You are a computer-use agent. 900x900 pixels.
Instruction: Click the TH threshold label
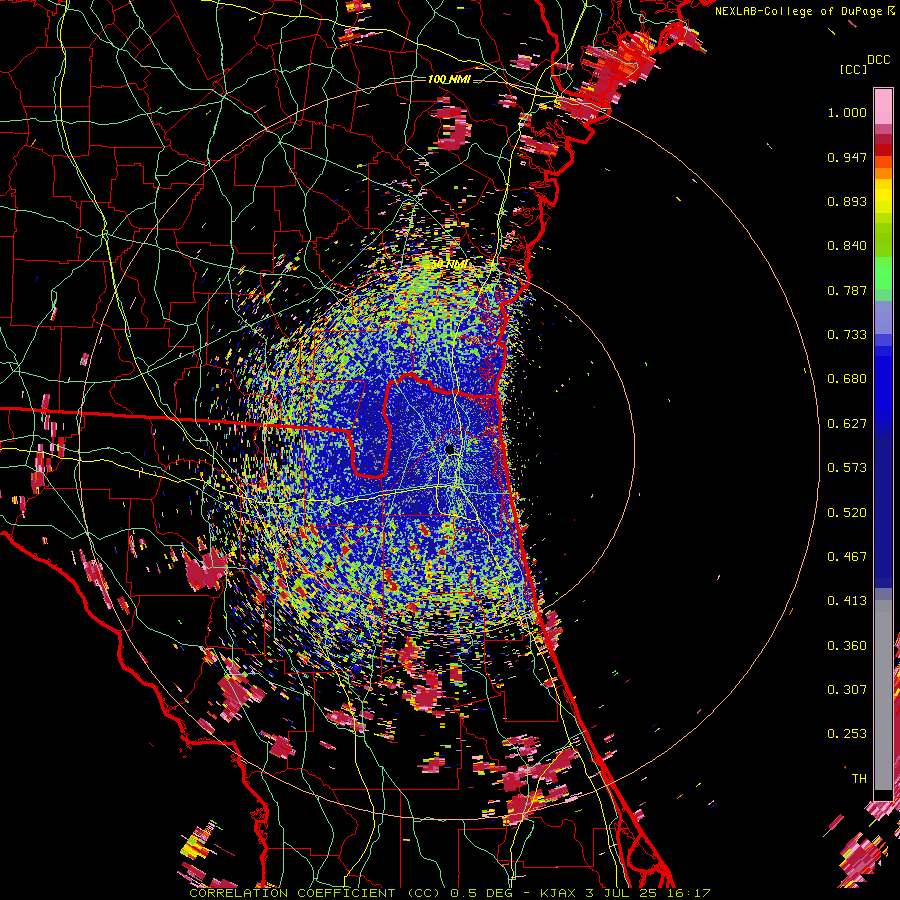point(859,779)
